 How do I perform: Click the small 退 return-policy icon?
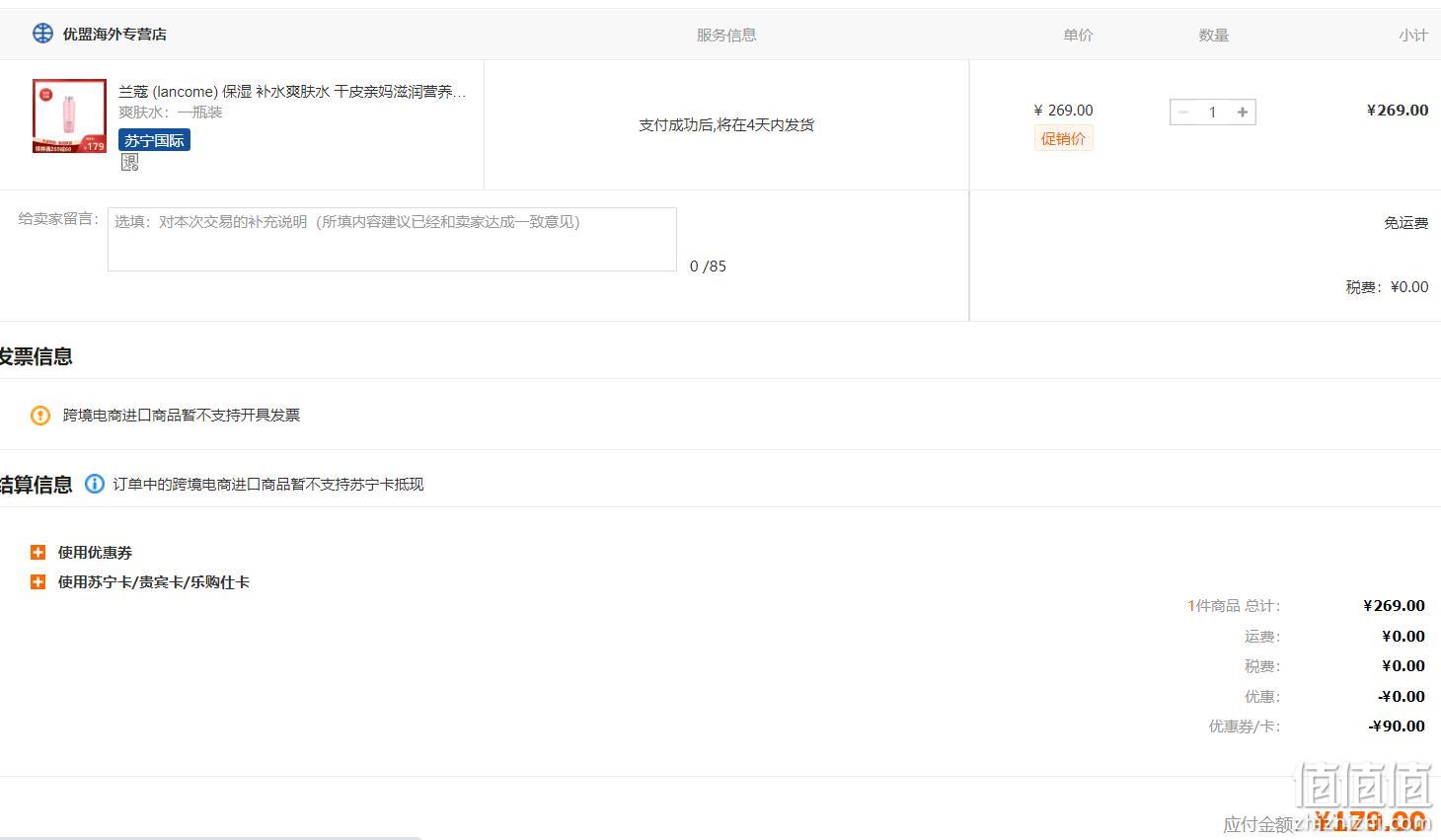tap(129, 163)
